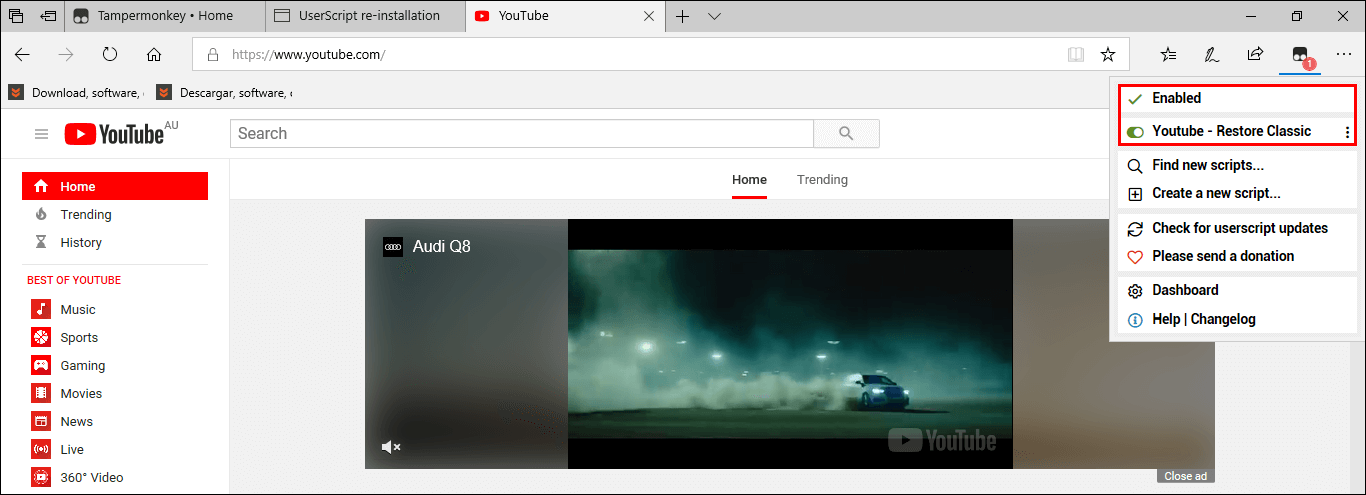Click the add notes pen icon

1212,55
